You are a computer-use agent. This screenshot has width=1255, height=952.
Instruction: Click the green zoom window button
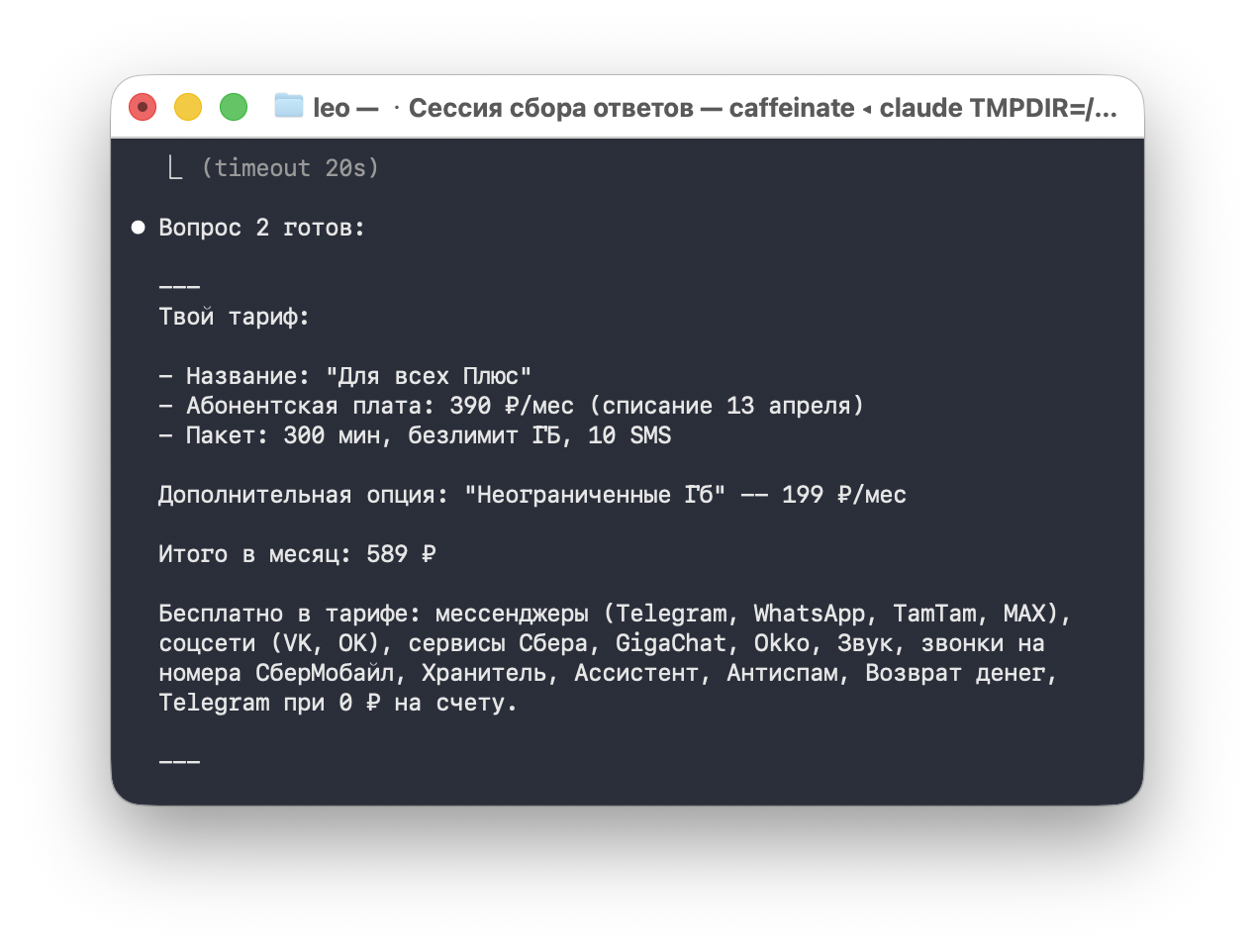[x=234, y=107]
